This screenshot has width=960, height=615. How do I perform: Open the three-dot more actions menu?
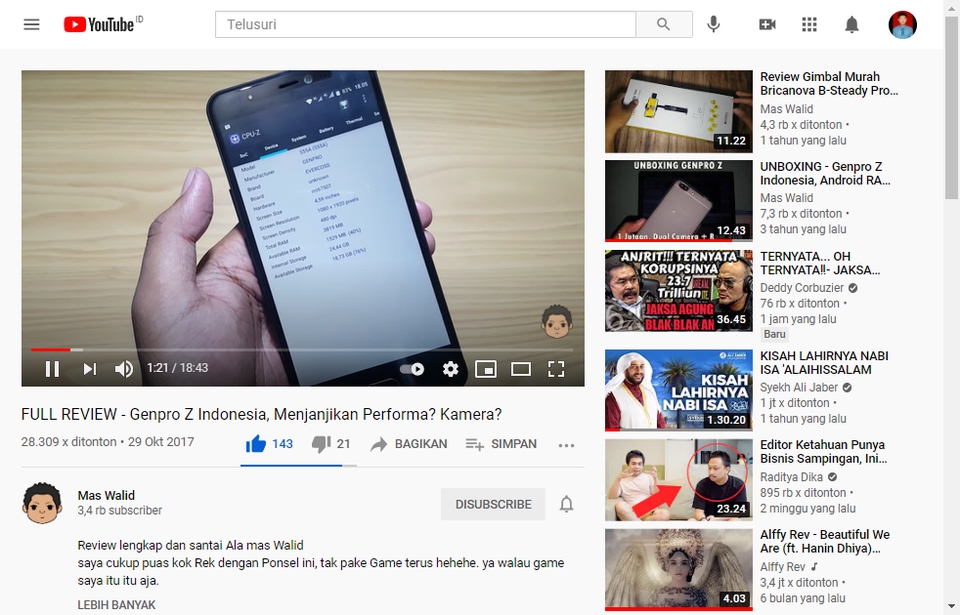pyautogui.click(x=566, y=445)
